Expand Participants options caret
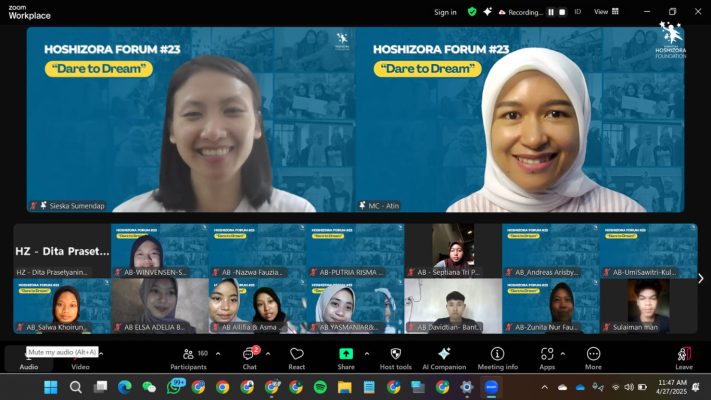Image resolution: width=711 pixels, height=400 pixels. (218, 354)
